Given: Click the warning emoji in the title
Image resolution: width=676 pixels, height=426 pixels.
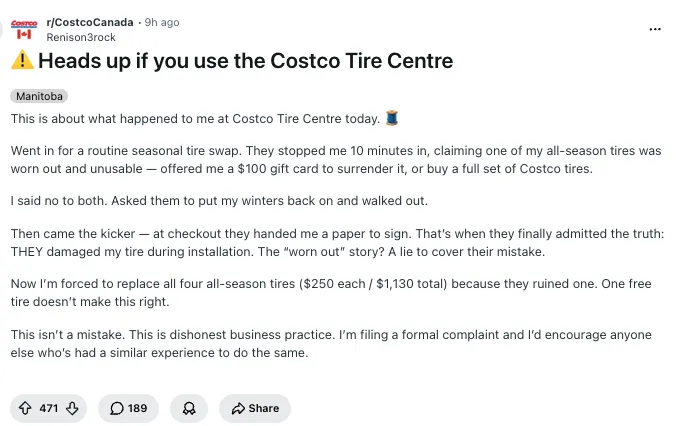Looking at the screenshot, I should tap(22, 61).
